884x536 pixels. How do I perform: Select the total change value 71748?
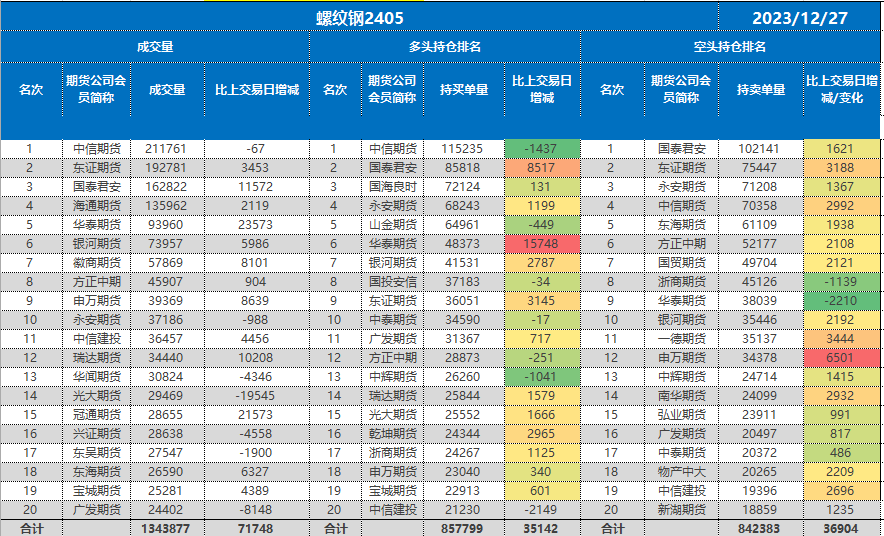257,529
